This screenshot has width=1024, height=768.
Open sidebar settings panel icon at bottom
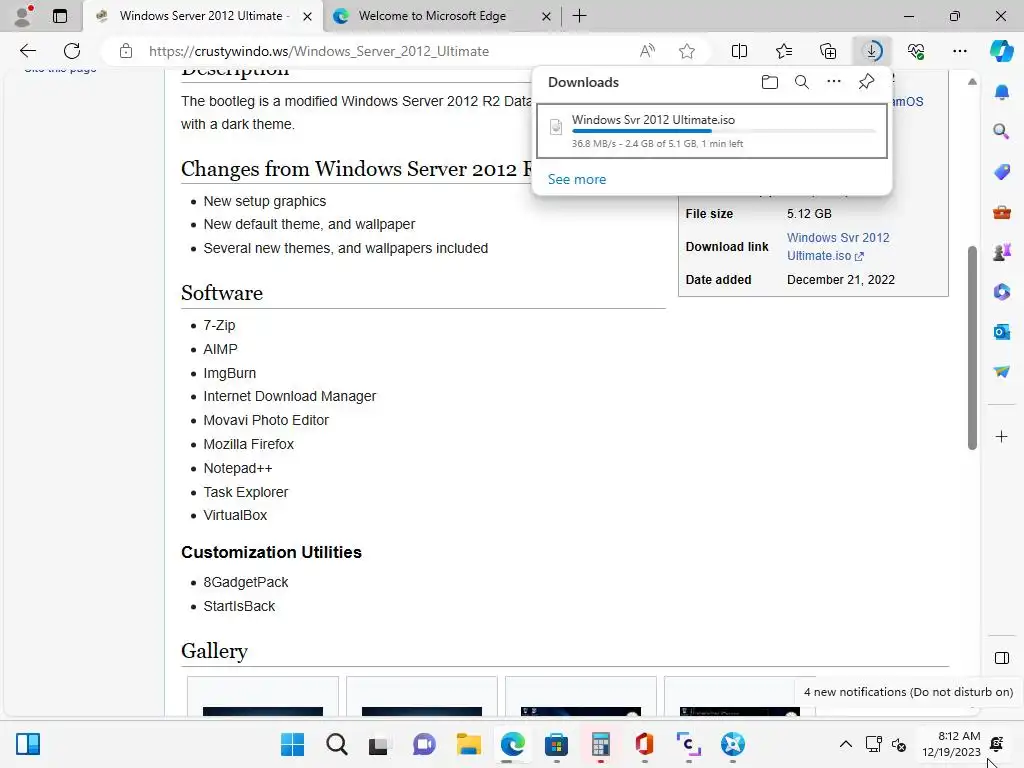click(1001, 658)
